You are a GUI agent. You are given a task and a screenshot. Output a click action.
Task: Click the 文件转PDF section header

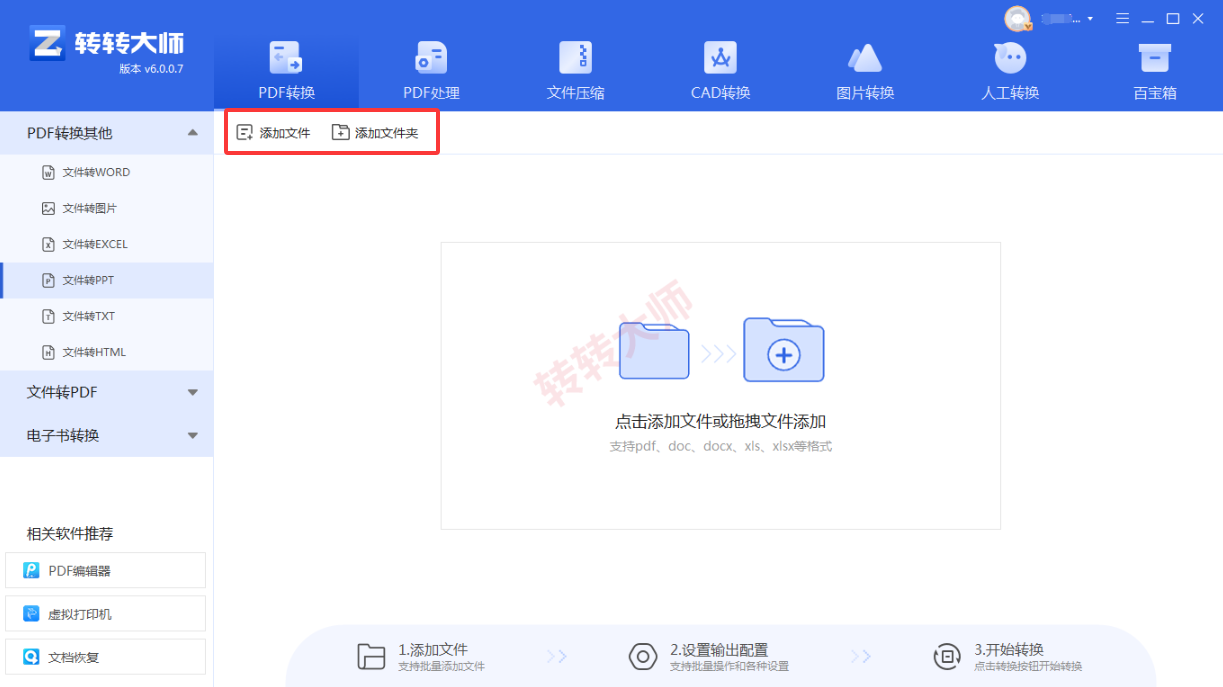pos(106,392)
